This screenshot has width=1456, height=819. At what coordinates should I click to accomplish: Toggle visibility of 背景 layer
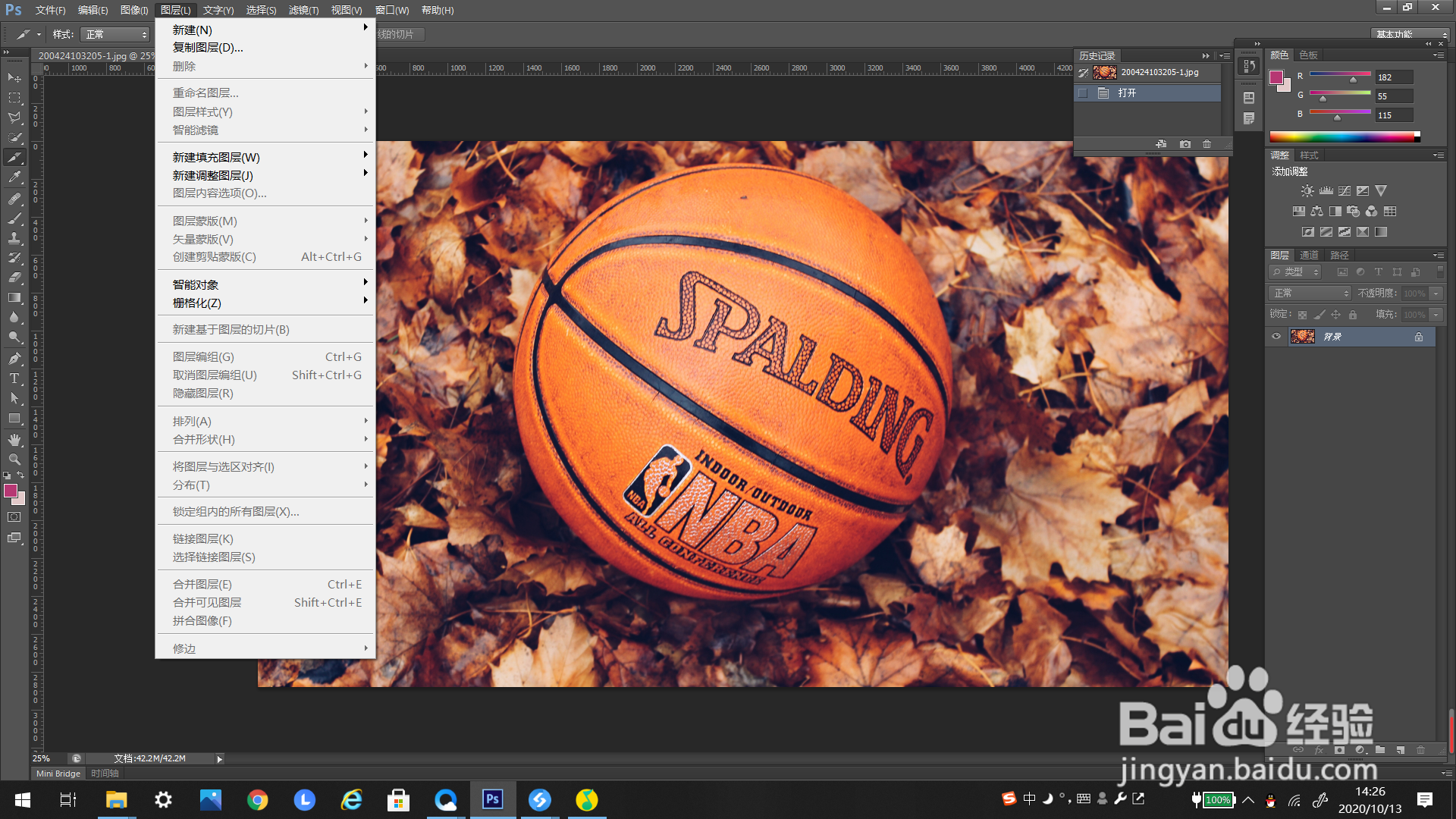[1276, 337]
